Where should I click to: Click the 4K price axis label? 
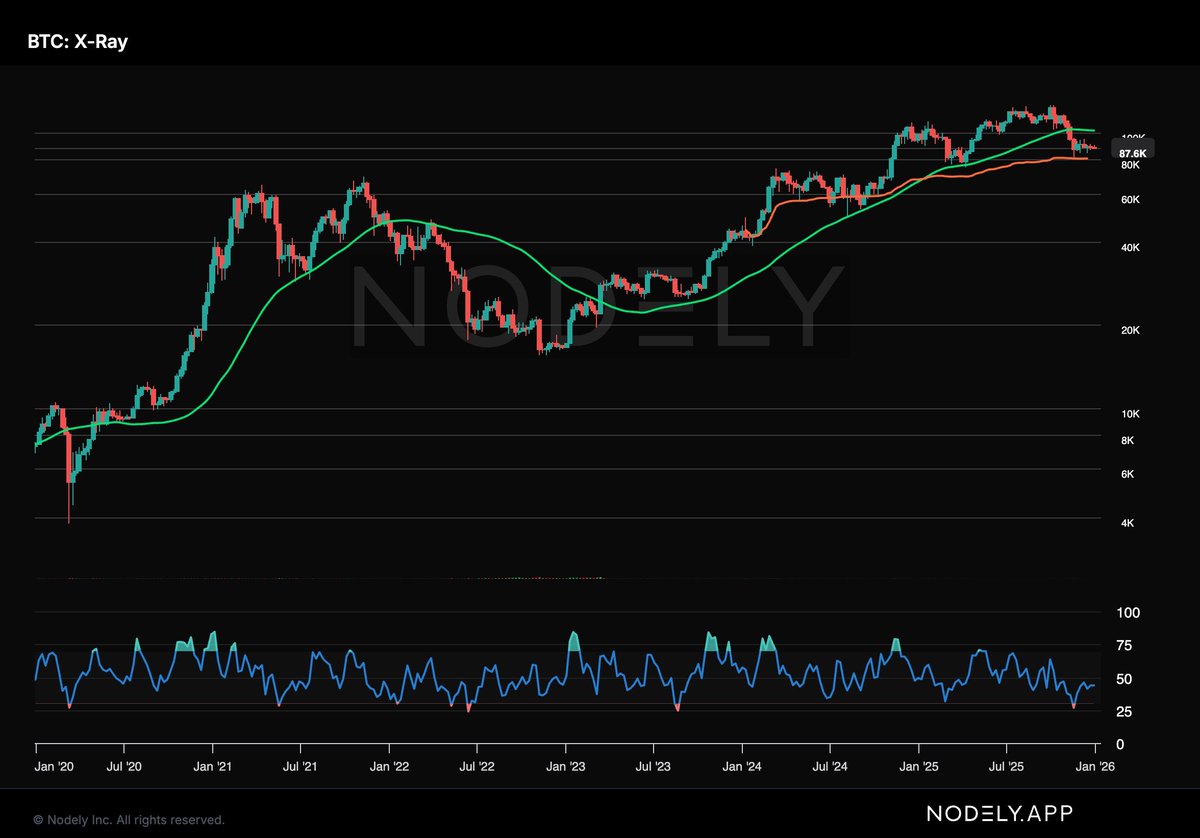tap(1126, 523)
